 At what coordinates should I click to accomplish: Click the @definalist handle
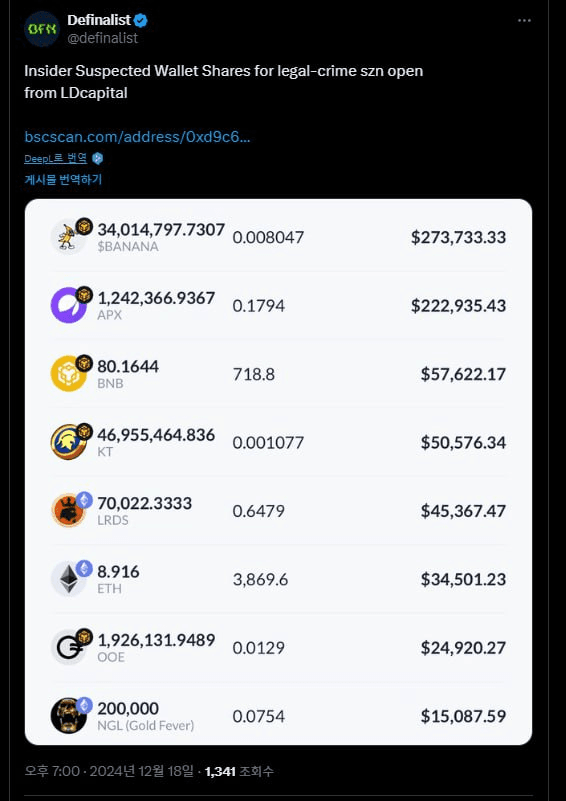click(103, 38)
